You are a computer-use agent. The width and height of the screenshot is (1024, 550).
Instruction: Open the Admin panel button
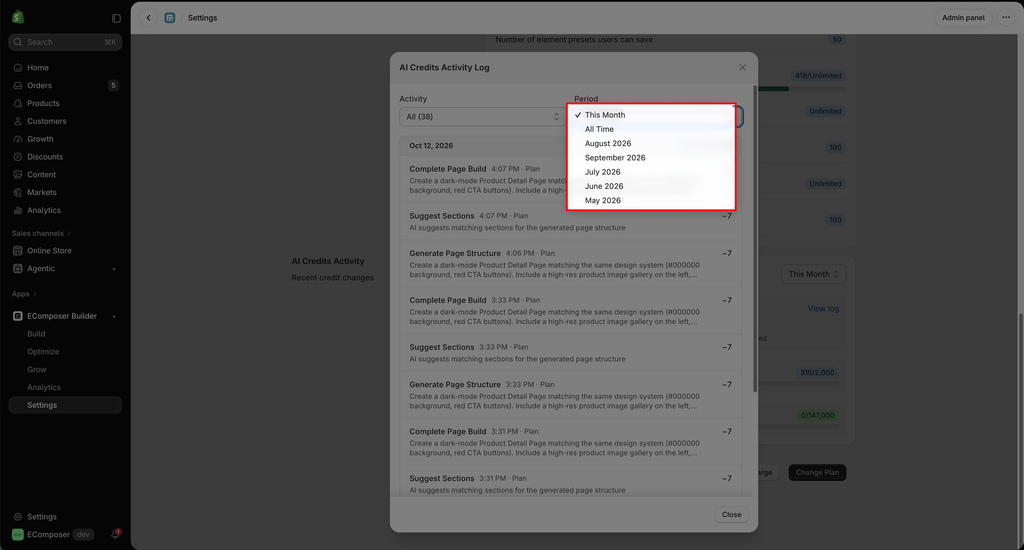click(x=963, y=18)
